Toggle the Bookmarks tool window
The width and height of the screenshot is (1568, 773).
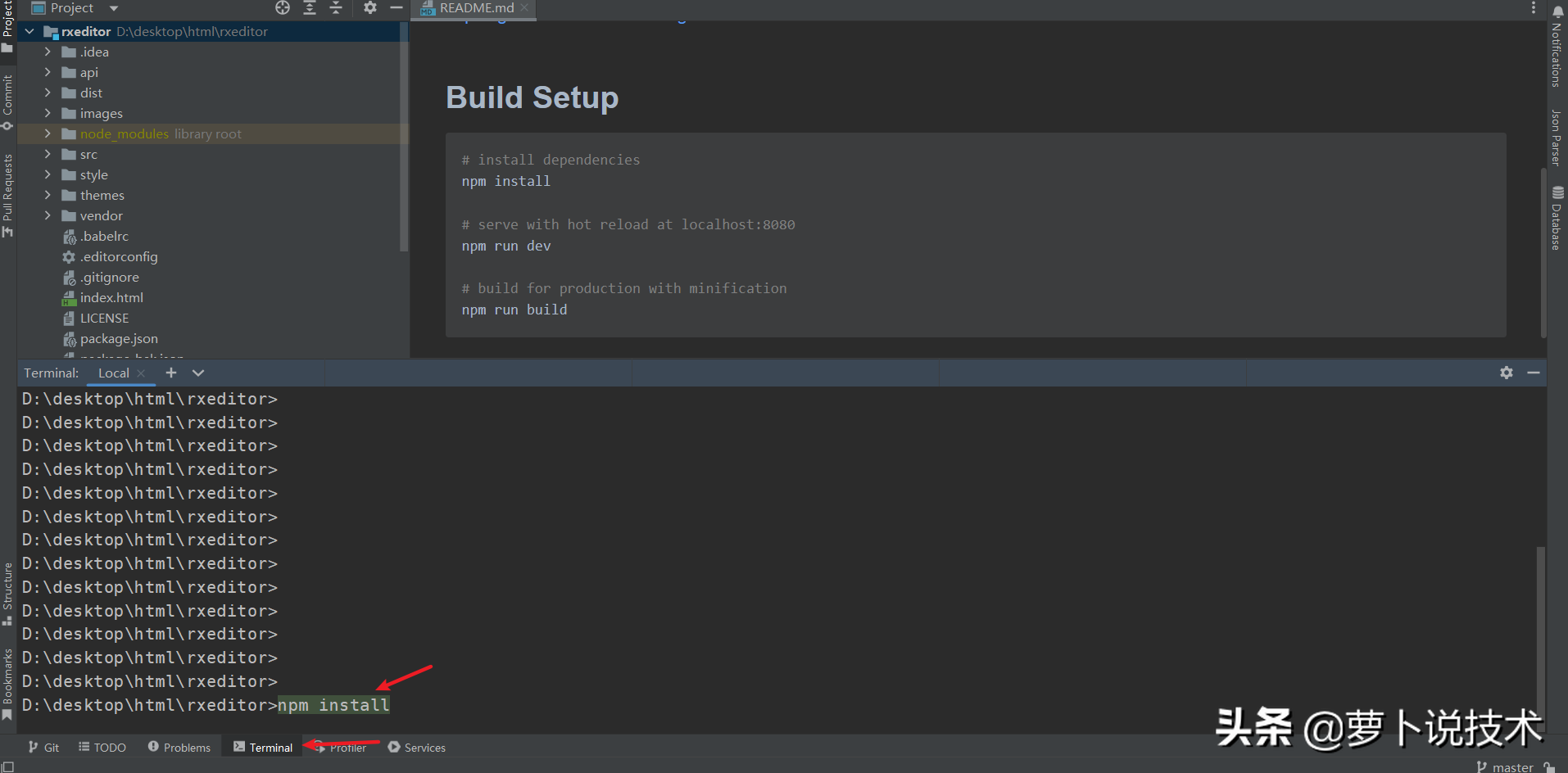(x=8, y=676)
